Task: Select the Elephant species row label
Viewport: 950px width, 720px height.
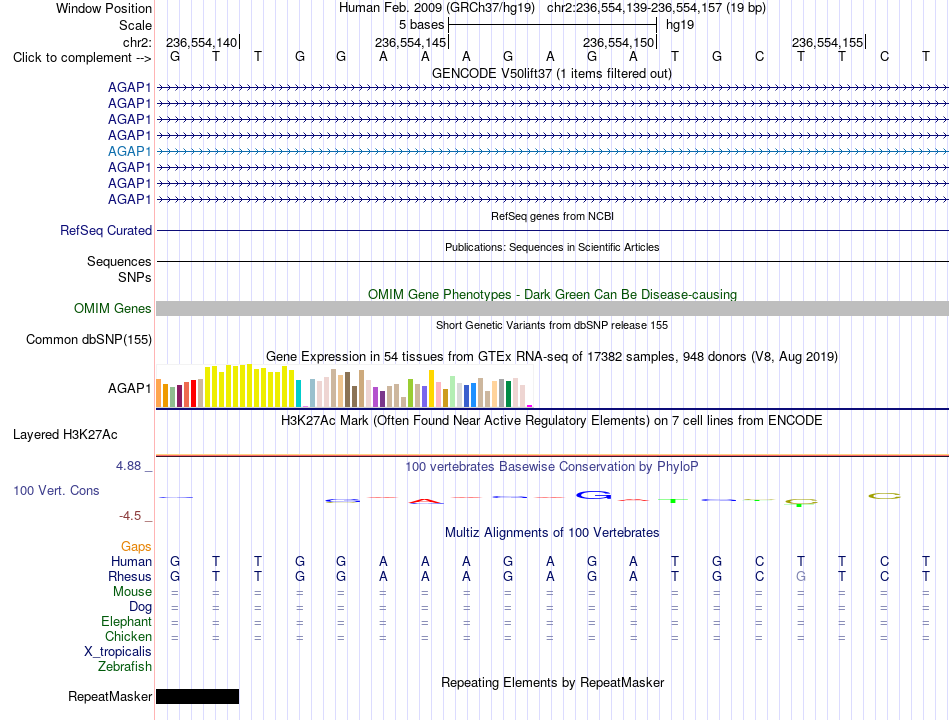Action: click(127, 622)
